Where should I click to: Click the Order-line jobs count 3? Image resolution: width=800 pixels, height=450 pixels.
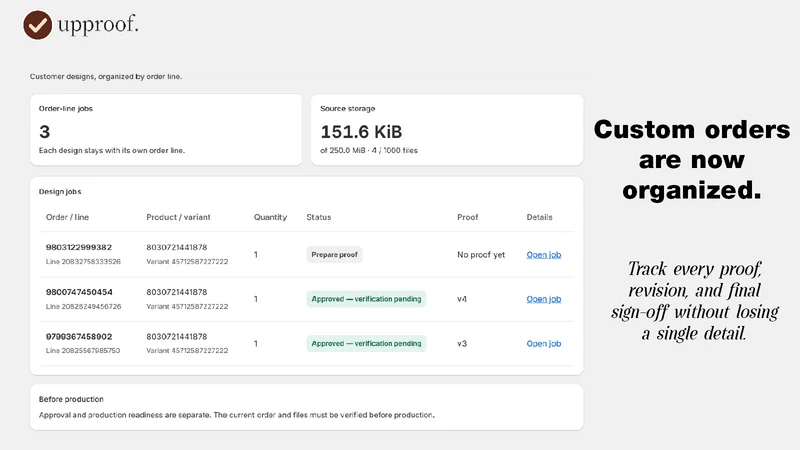44,132
